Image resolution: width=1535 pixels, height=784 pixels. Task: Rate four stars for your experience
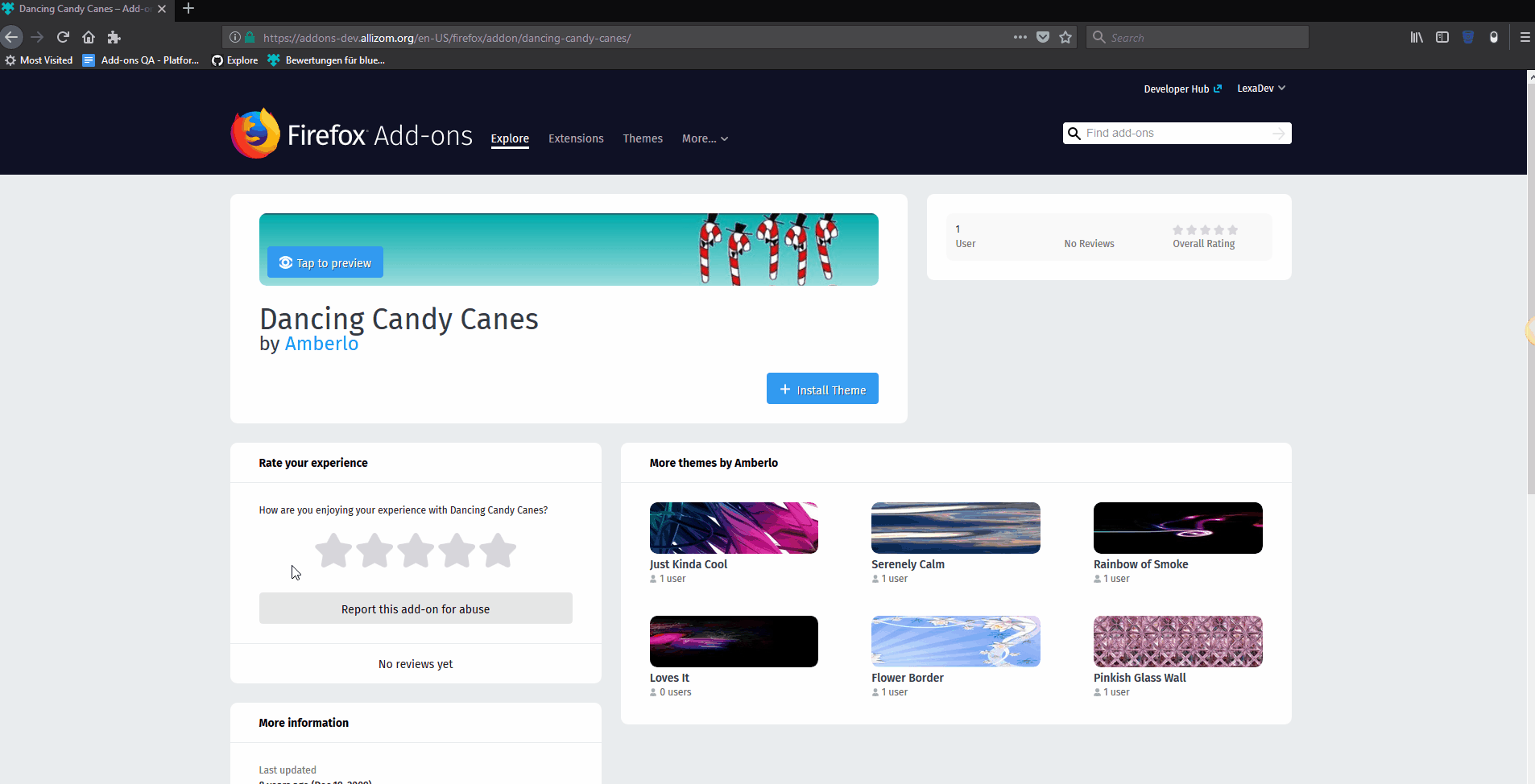pyautogui.click(x=457, y=551)
